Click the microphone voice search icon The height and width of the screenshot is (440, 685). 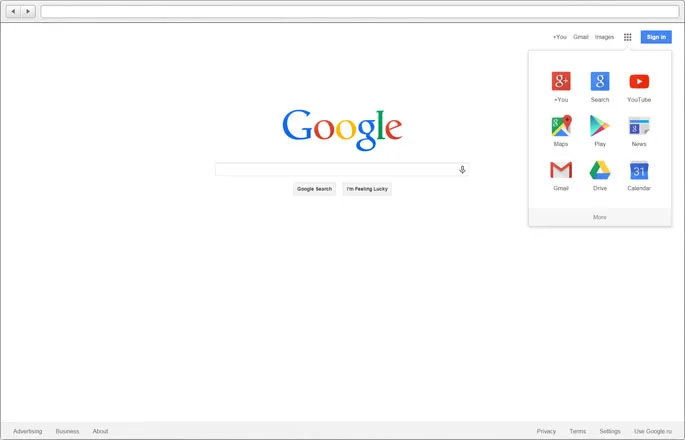click(x=462, y=170)
